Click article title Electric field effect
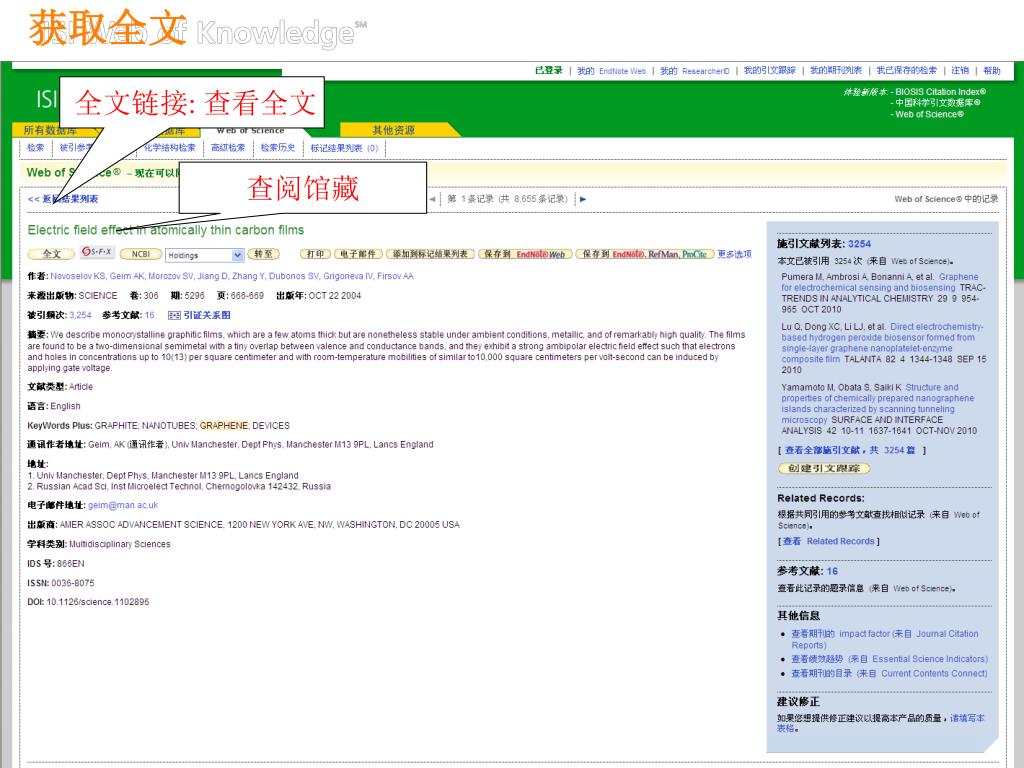The width and height of the screenshot is (1024, 768). point(166,230)
